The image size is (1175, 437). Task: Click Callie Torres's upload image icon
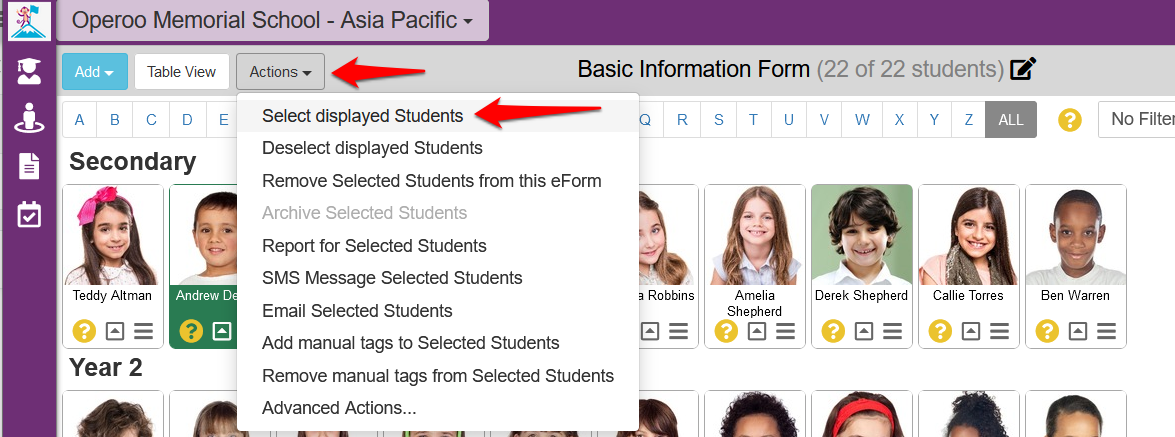tap(971, 331)
